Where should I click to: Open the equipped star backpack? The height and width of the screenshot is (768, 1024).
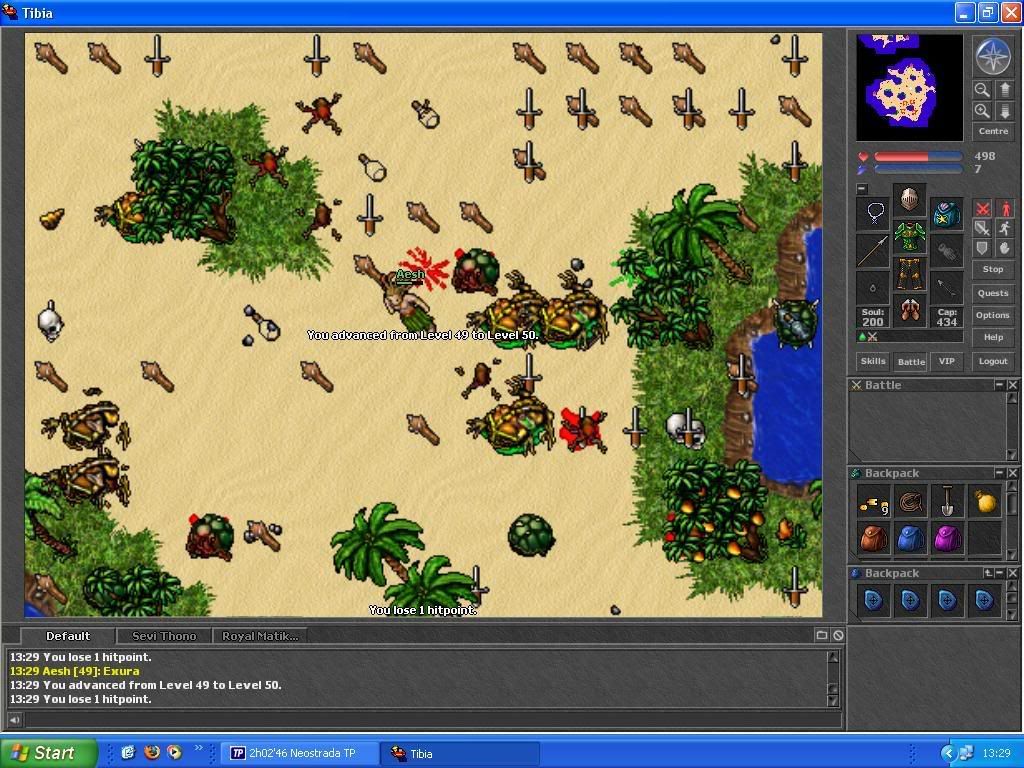[x=946, y=214]
